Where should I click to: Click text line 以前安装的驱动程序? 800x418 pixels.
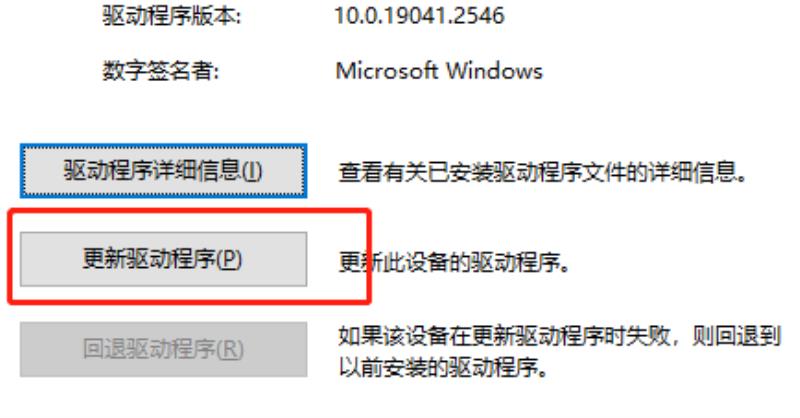pos(444,367)
